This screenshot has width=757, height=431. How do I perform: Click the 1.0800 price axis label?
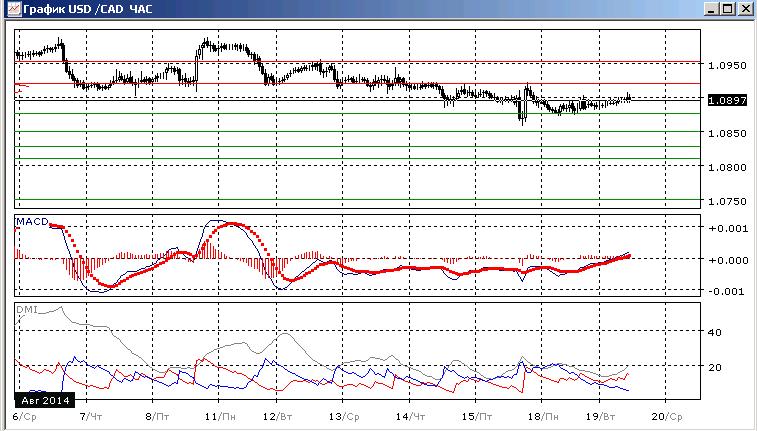(x=727, y=167)
